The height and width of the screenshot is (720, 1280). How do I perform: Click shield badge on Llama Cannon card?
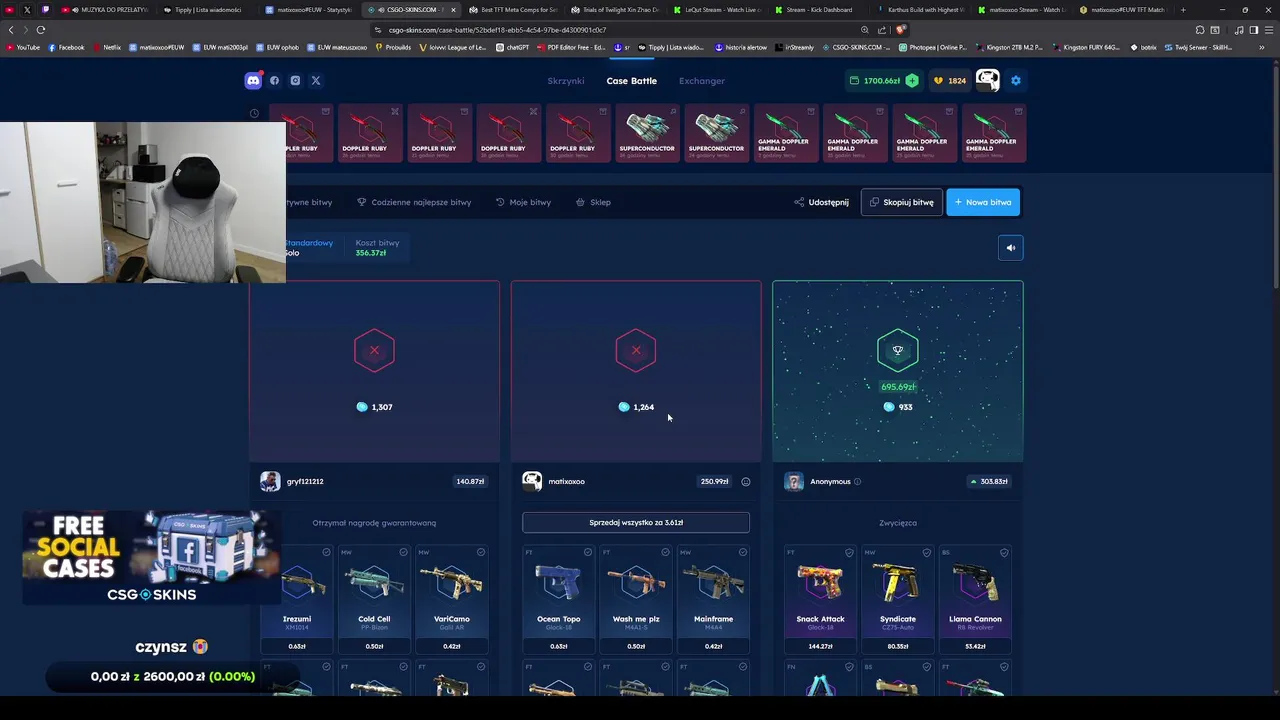(1004, 552)
